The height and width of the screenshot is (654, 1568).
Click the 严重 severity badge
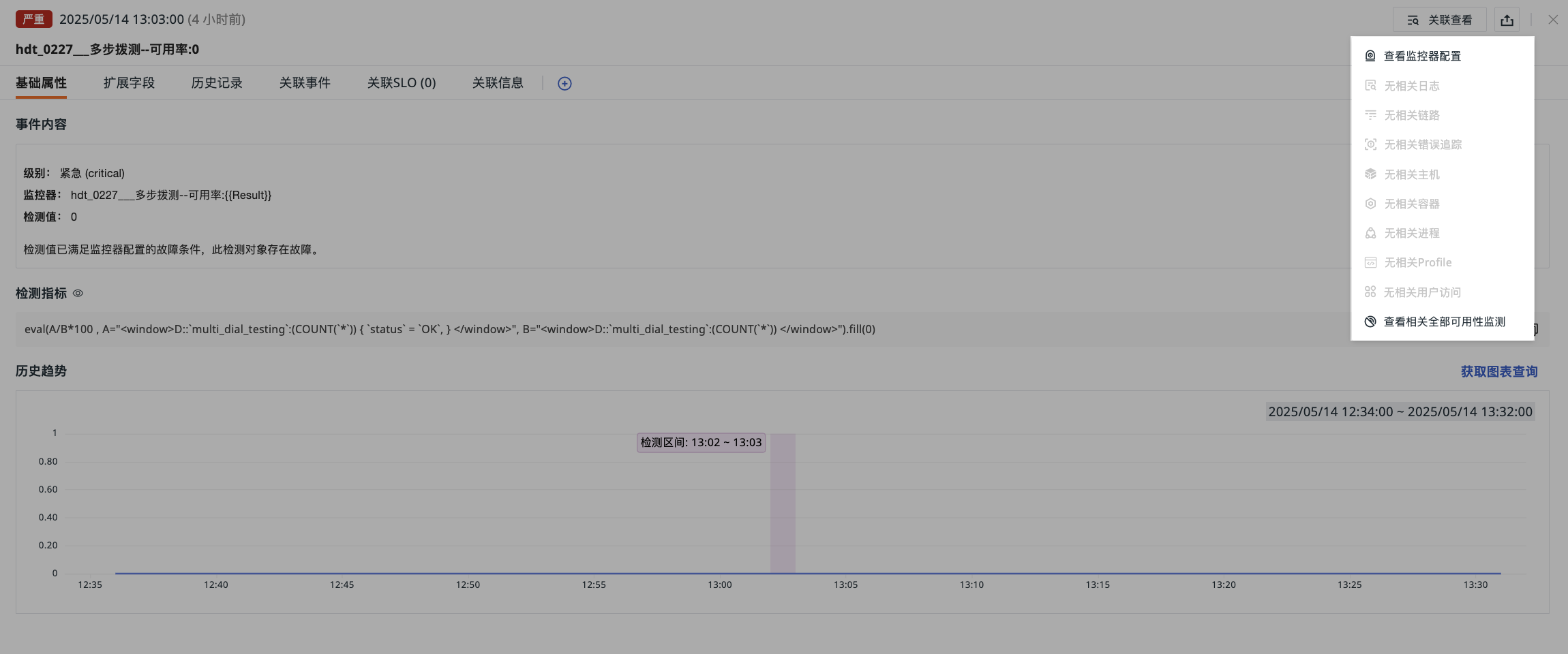pyautogui.click(x=34, y=19)
